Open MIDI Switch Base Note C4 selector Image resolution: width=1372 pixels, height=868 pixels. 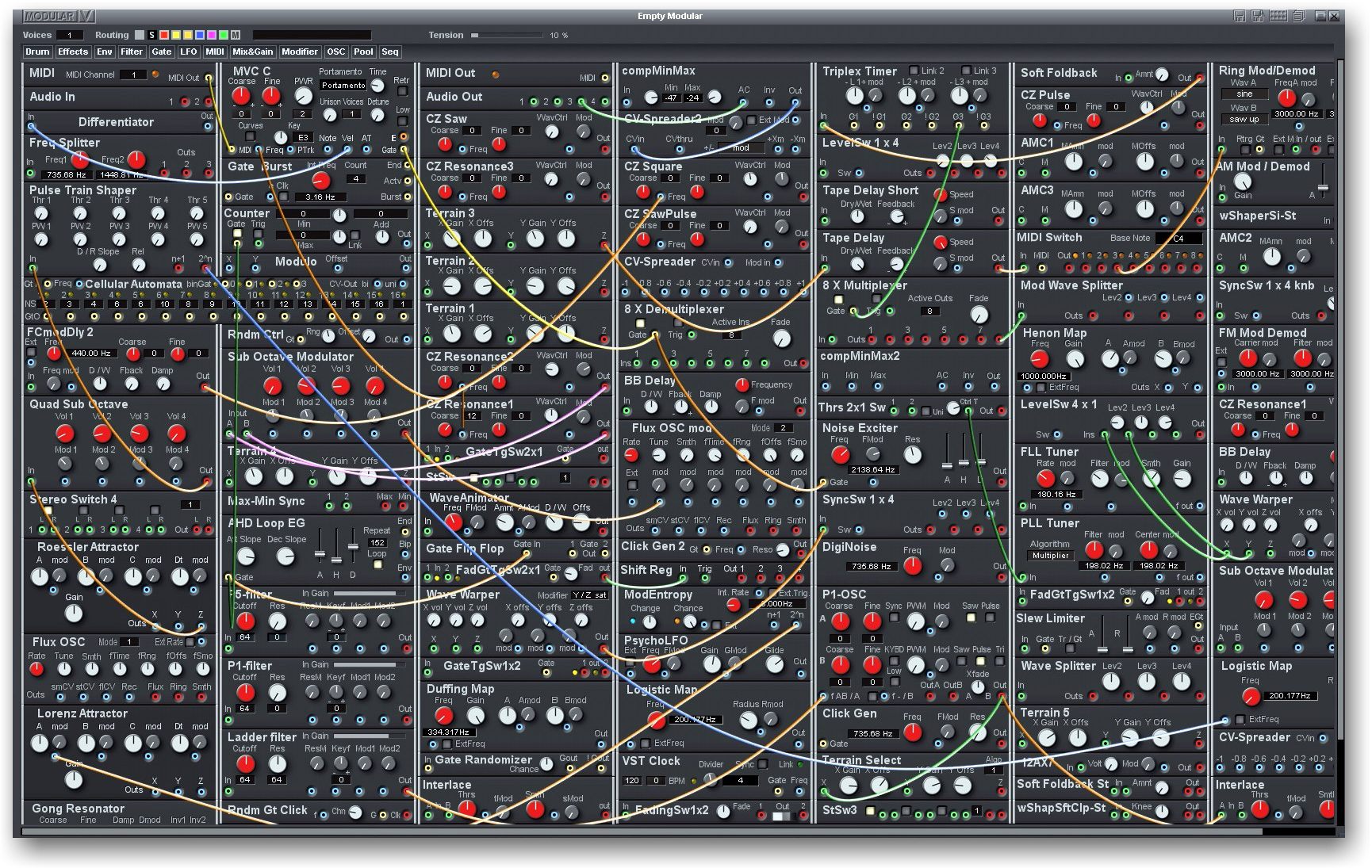1178,239
